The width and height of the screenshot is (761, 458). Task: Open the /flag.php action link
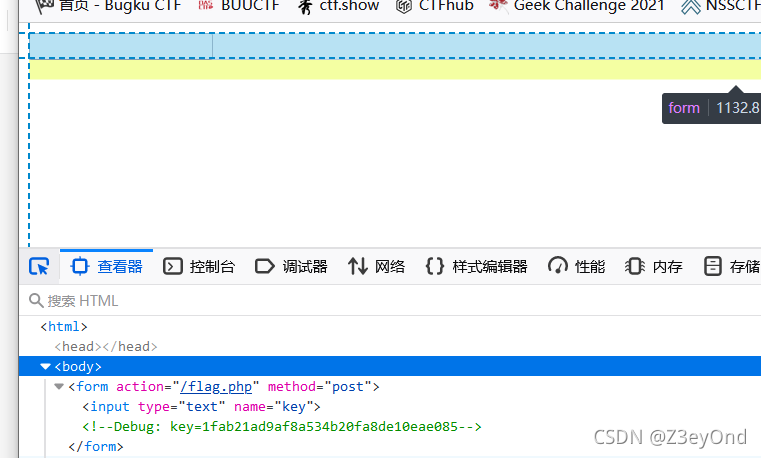216,387
